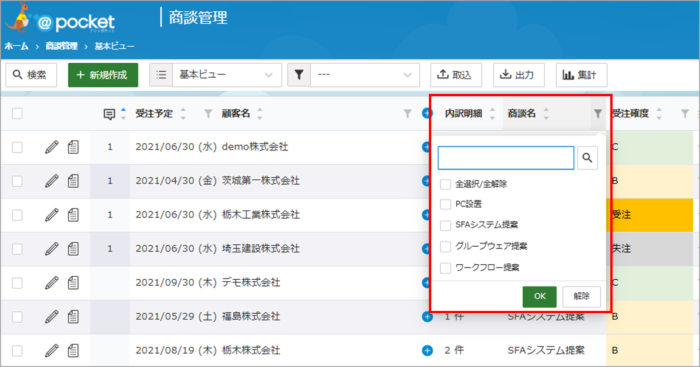This screenshot has width=700, height=367.
Task: Sort by the 顧客名 column arrows
Action: (x=260, y=113)
